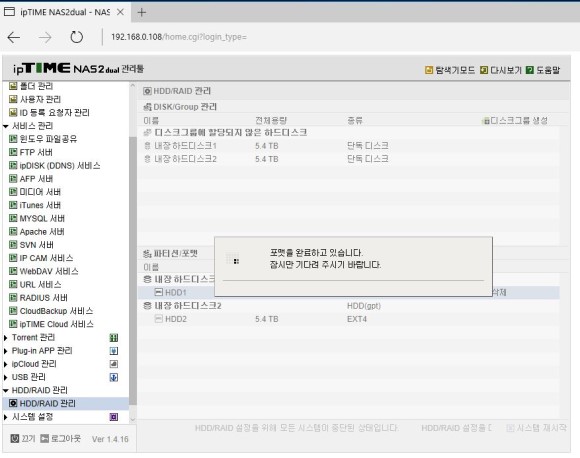The image size is (580, 458).
Task: Click the sidebar scrollbar thumb
Action: (x=133, y=271)
